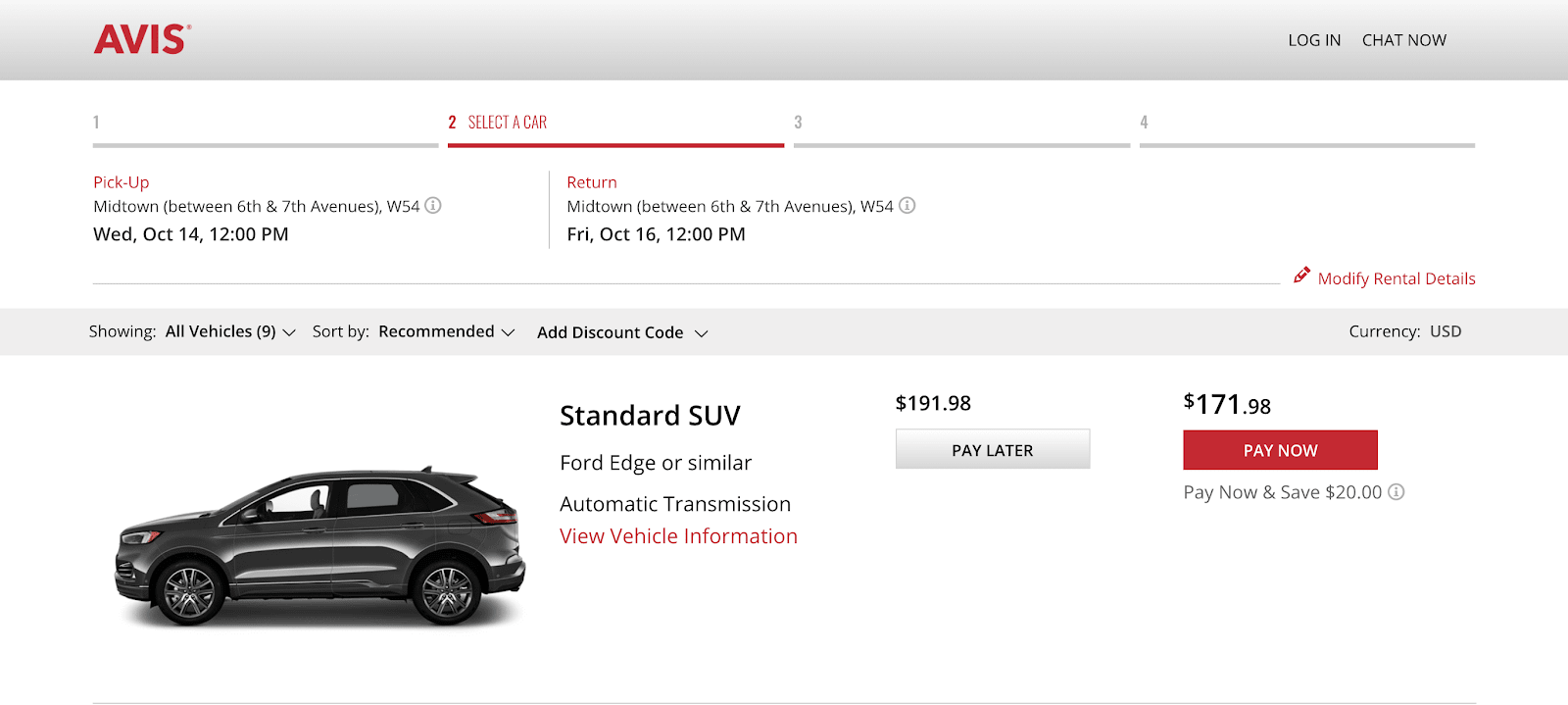Expand Add Discount Code section
The width and height of the screenshot is (1568, 705).
[622, 332]
